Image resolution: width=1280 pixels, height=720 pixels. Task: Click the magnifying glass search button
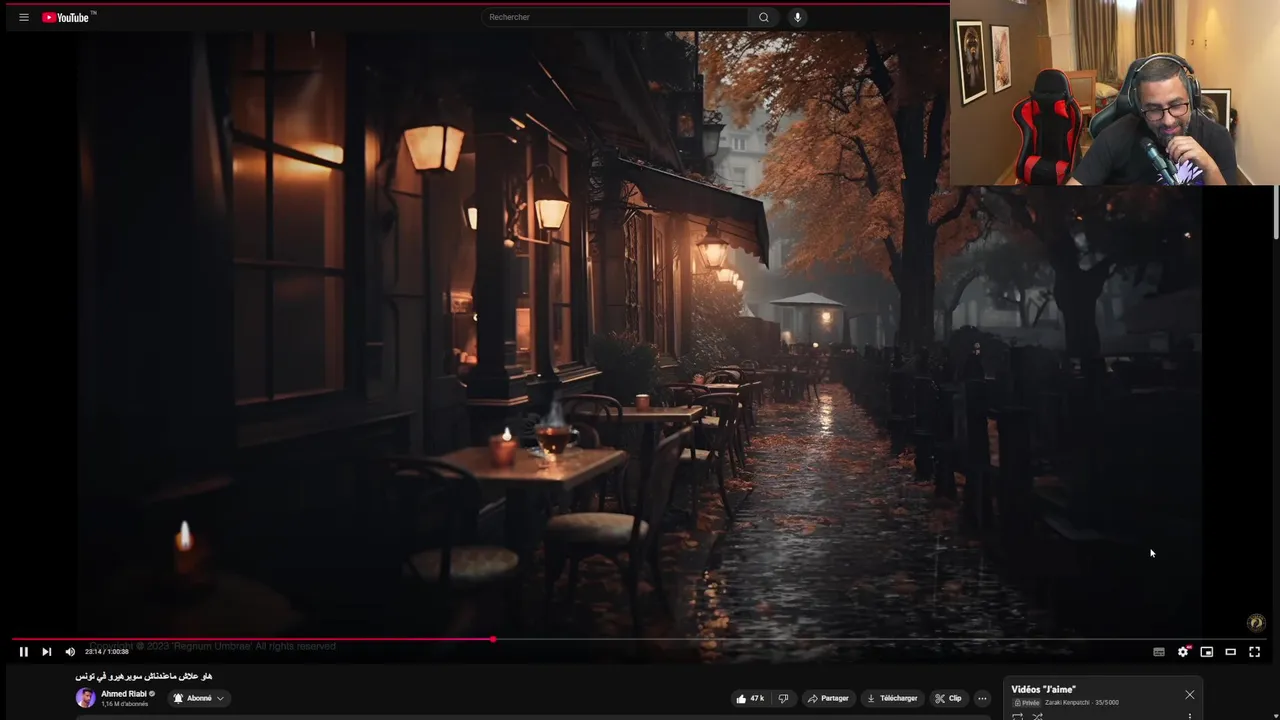764,17
